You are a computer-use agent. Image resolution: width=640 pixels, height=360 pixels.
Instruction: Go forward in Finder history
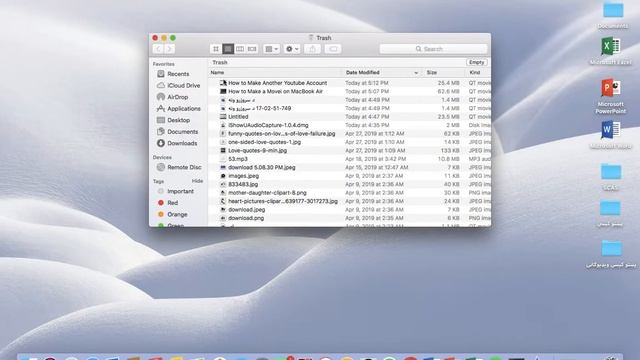169,49
